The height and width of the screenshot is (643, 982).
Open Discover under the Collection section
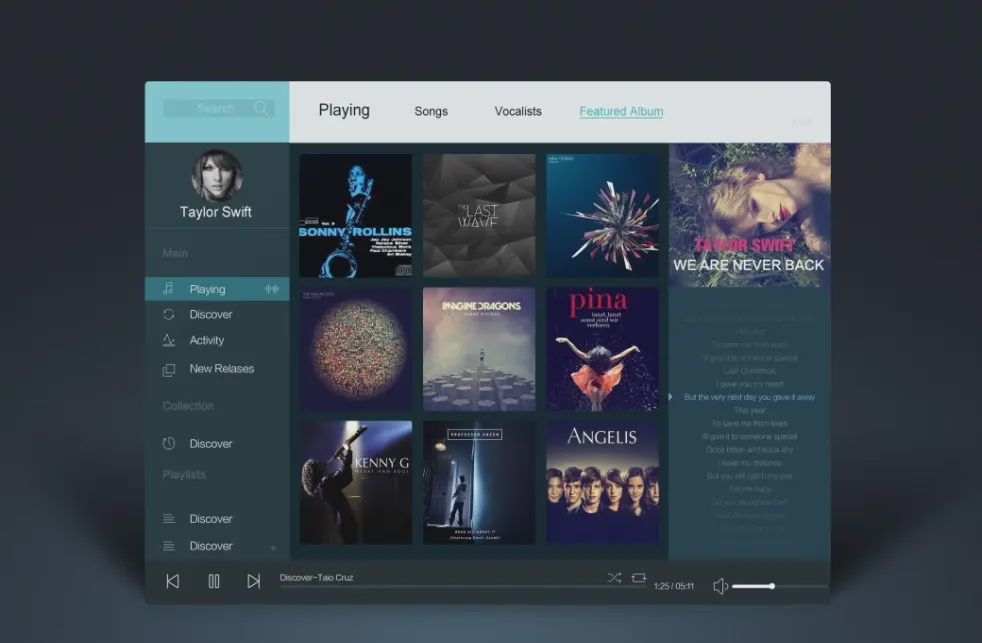pyautogui.click(x=210, y=443)
